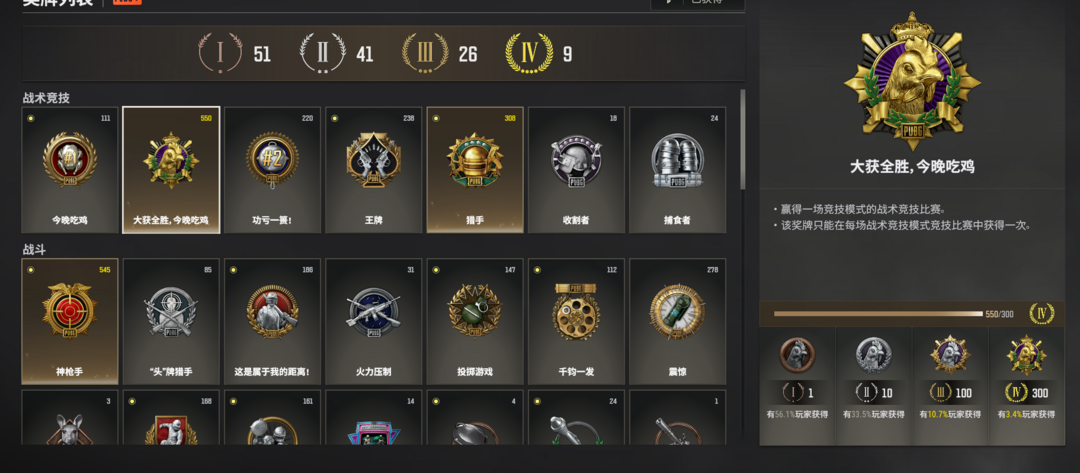This screenshot has height=473, width=1080.
Task: Select the 投掷游戏 grenade medal
Action: (475, 322)
